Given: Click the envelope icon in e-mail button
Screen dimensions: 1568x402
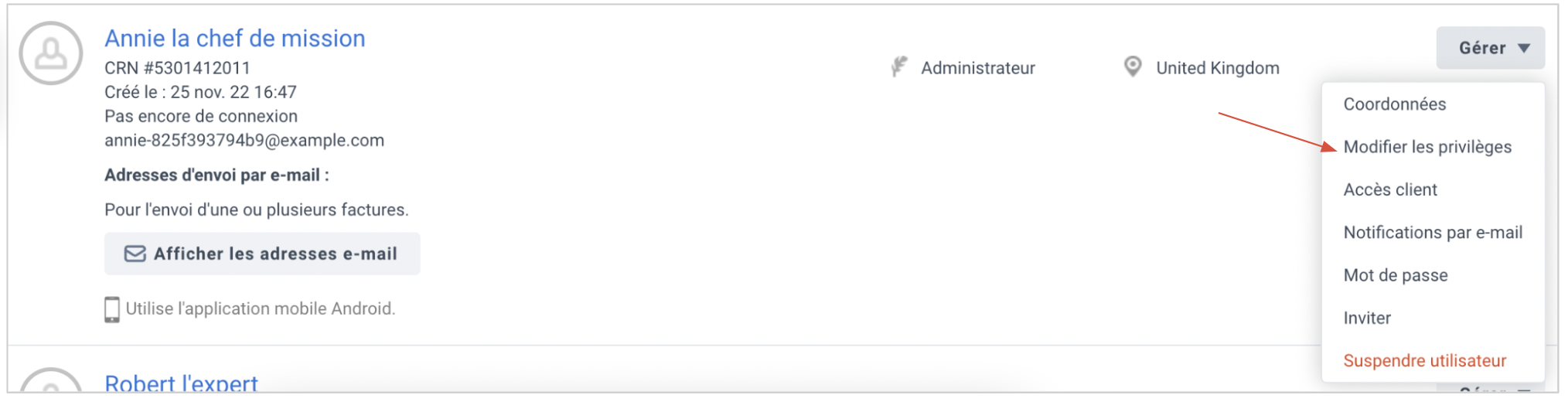Looking at the screenshot, I should pyautogui.click(x=135, y=254).
